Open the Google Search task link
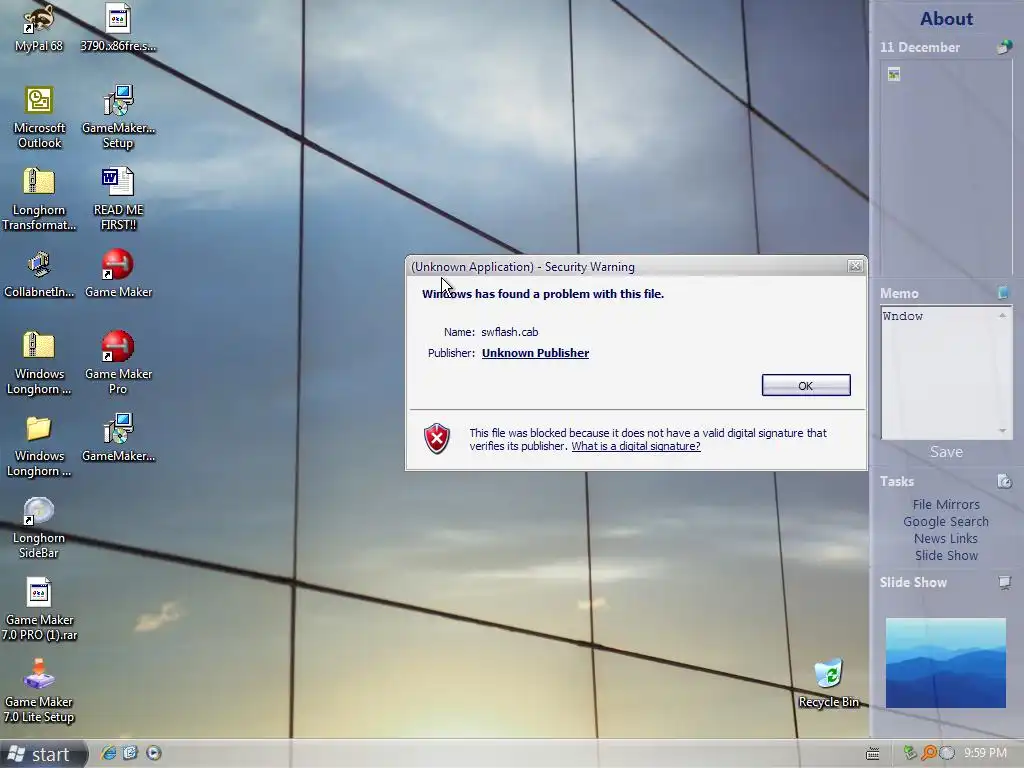The height and width of the screenshot is (768, 1024). click(946, 521)
